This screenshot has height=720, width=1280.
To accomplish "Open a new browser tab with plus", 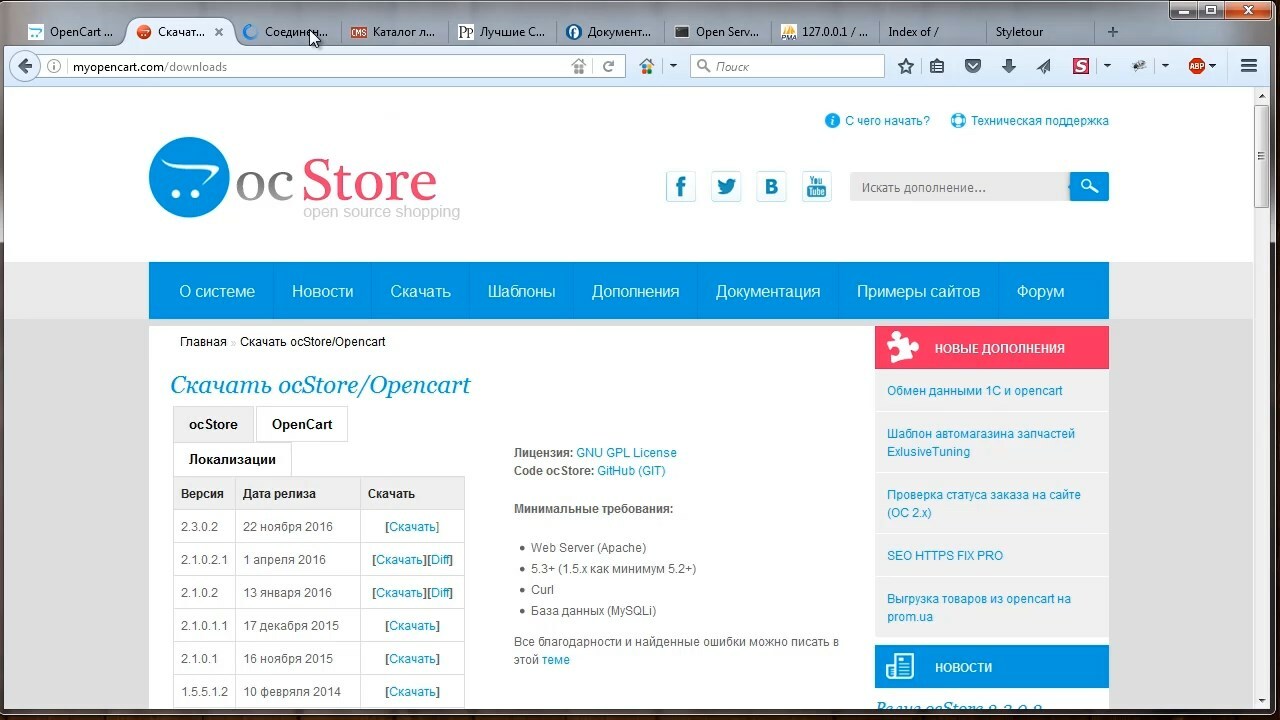I will (x=1113, y=32).
